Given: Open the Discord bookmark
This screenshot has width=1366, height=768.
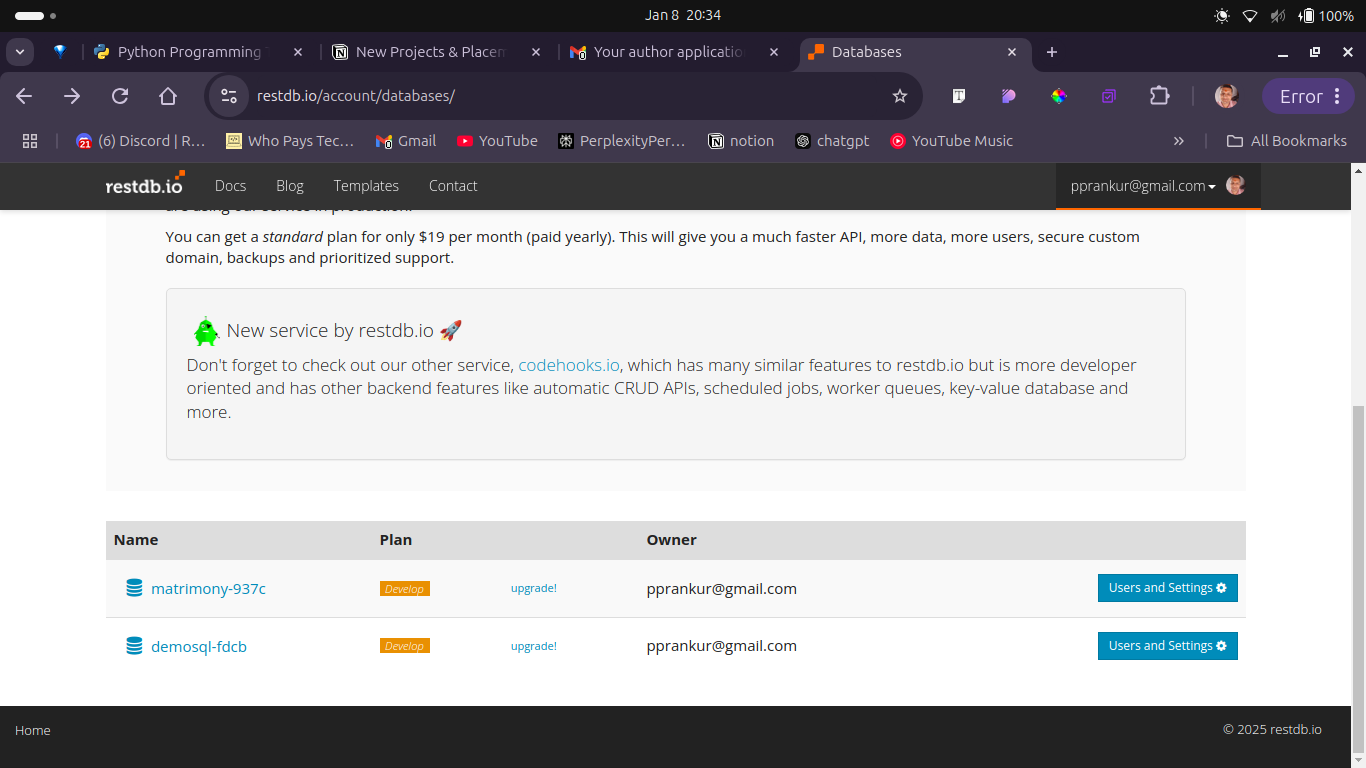Looking at the screenshot, I should [141, 141].
